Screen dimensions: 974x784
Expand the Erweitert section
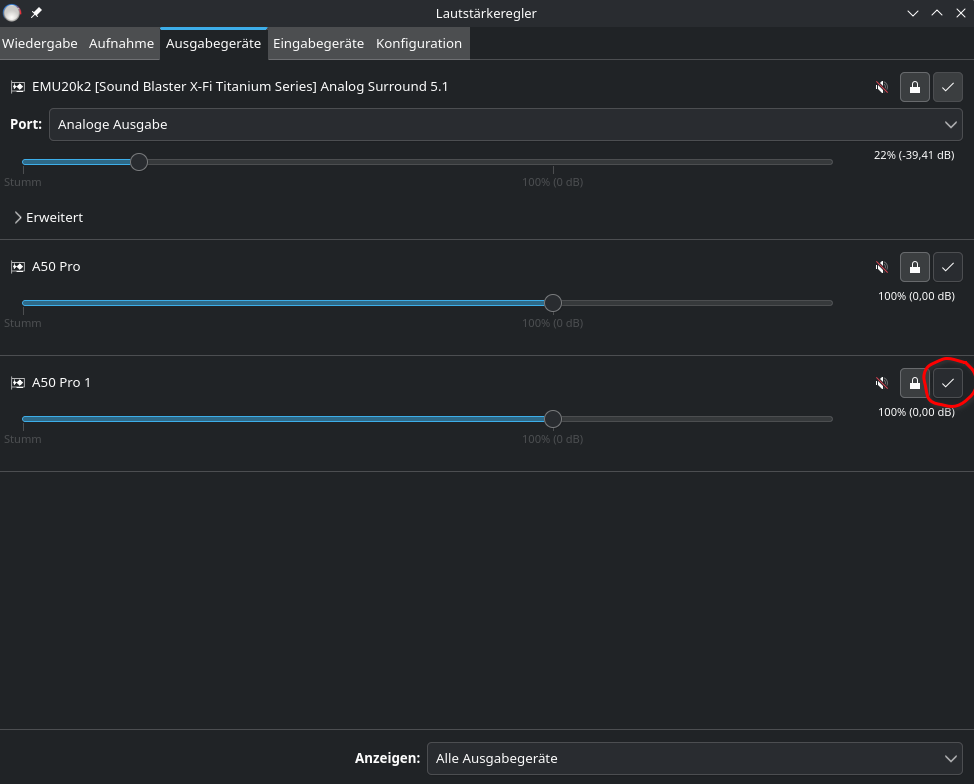pos(48,217)
